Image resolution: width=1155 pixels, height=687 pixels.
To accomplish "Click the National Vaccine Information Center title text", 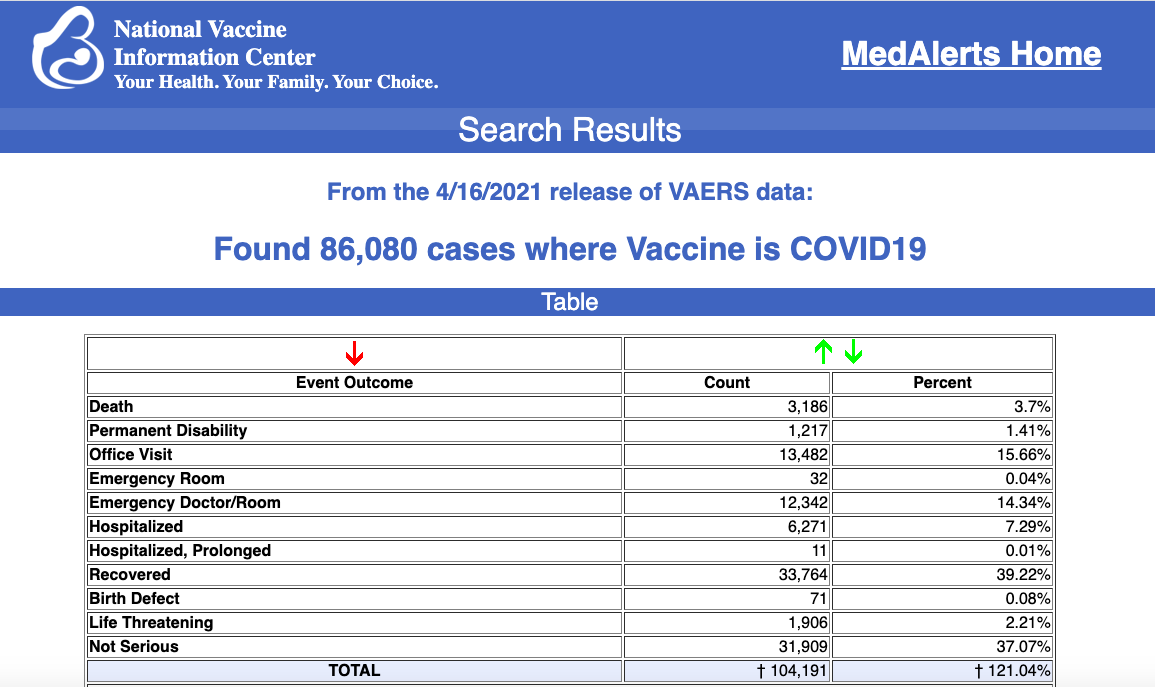I will pyautogui.click(x=214, y=44).
